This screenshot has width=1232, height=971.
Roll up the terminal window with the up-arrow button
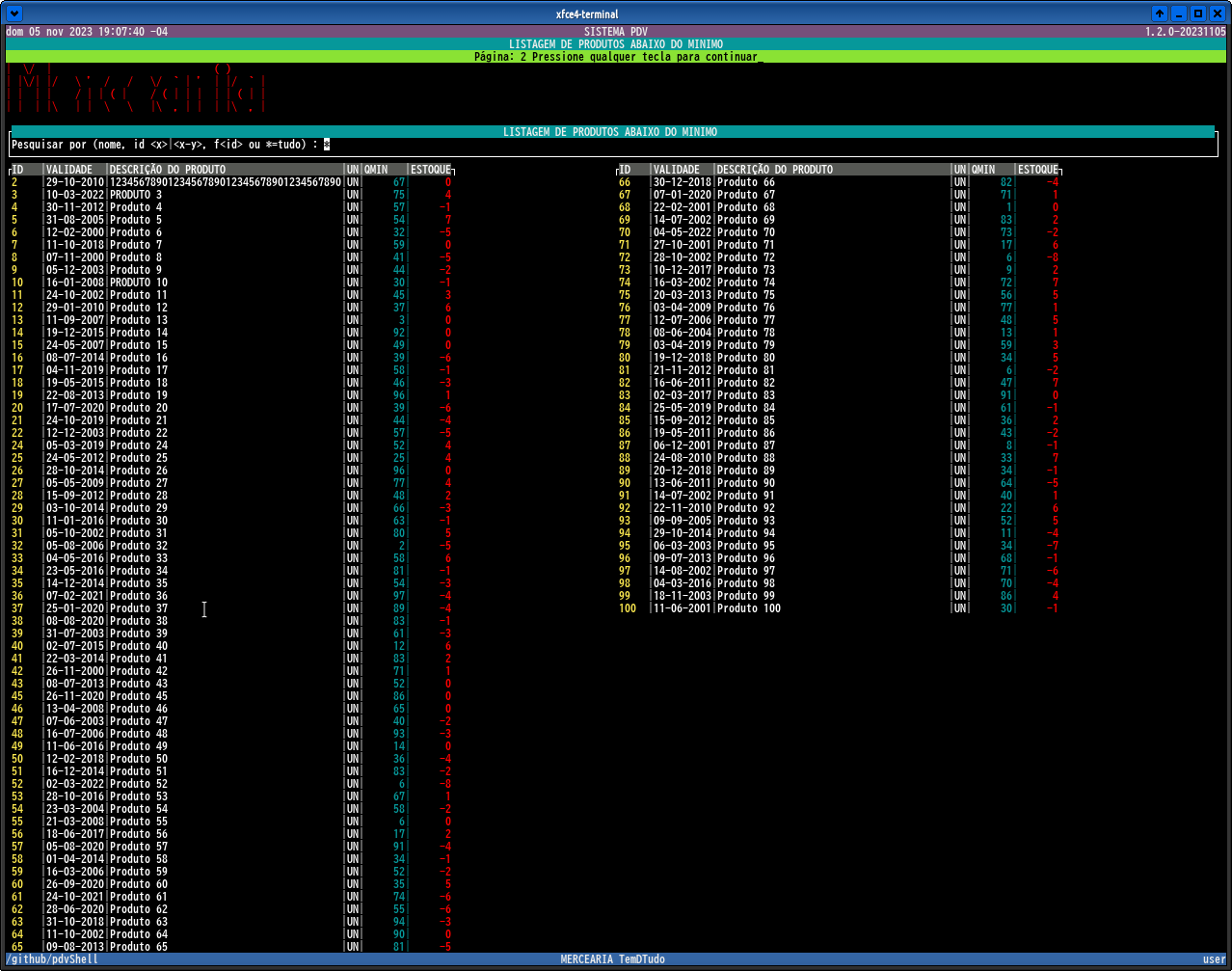click(1160, 13)
